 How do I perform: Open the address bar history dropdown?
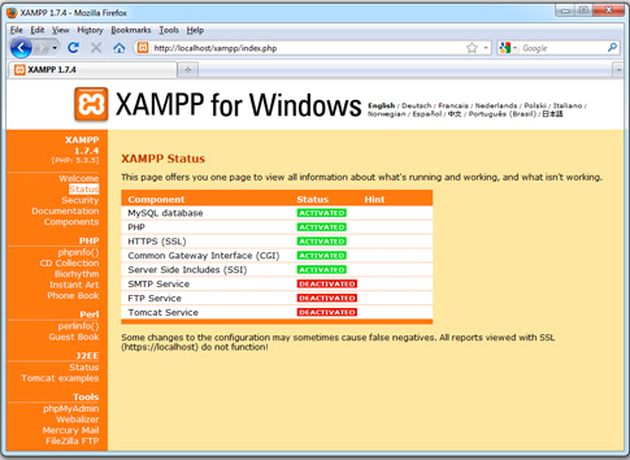485,48
